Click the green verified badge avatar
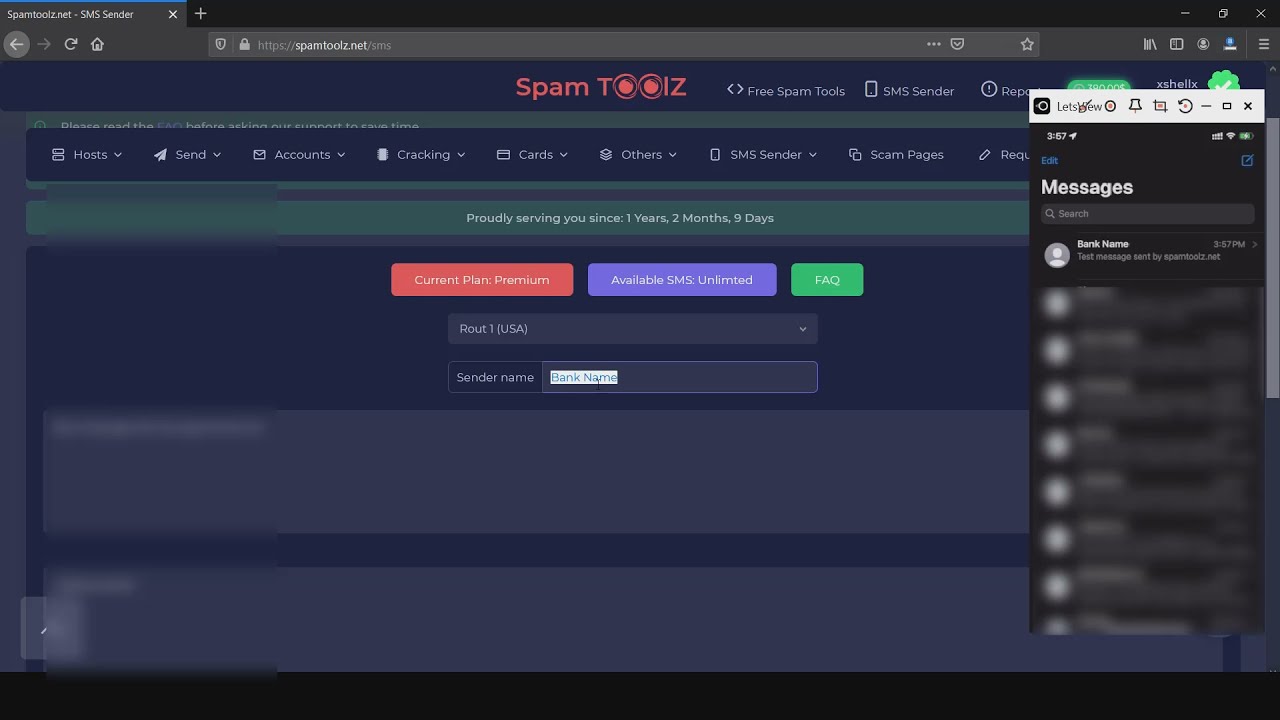This screenshot has width=1280, height=720. (1224, 84)
